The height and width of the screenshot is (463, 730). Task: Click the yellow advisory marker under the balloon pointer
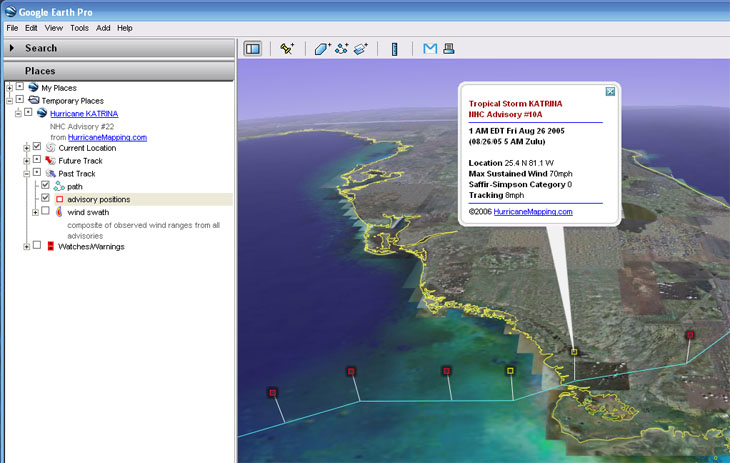pos(574,352)
